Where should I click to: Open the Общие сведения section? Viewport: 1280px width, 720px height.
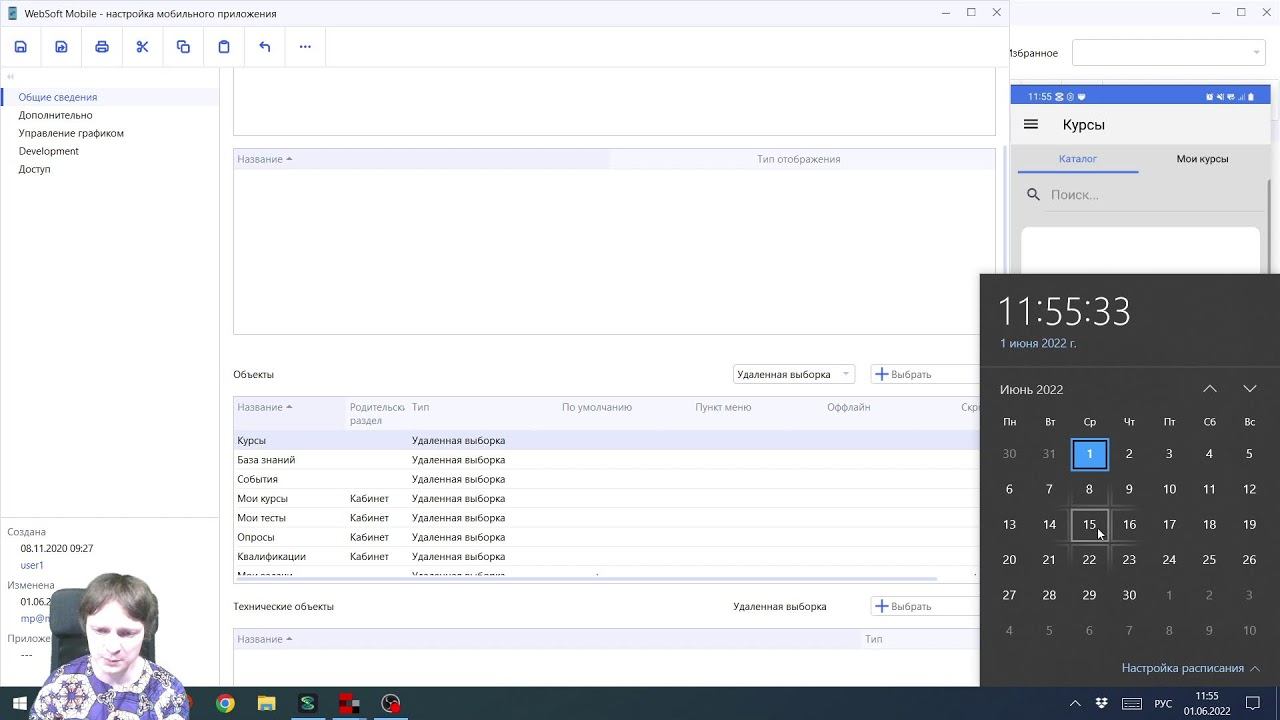58,97
